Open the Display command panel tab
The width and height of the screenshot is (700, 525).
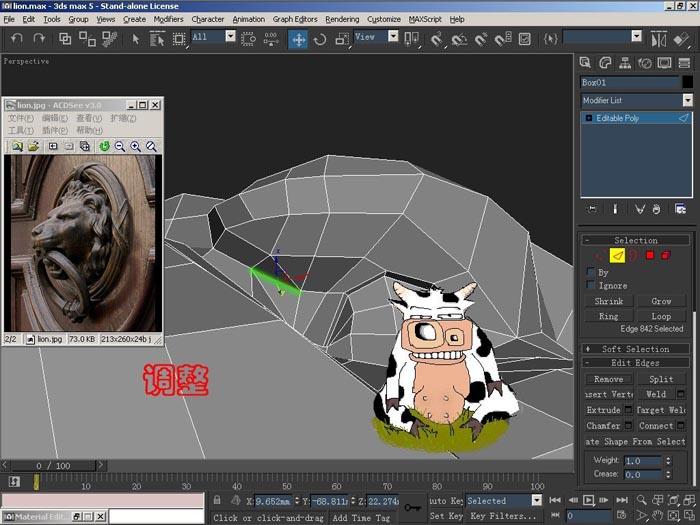pyautogui.click(x=664, y=63)
